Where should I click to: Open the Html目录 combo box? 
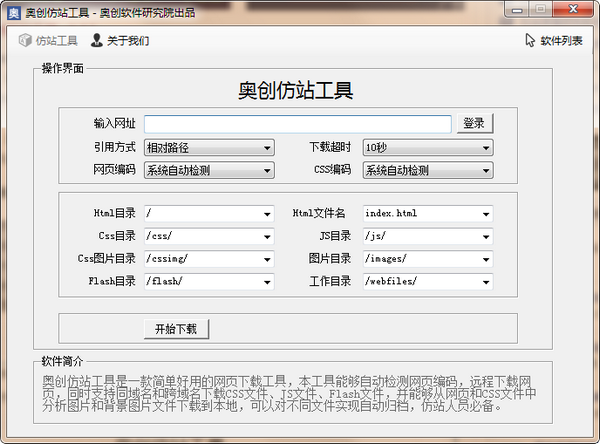(209, 214)
